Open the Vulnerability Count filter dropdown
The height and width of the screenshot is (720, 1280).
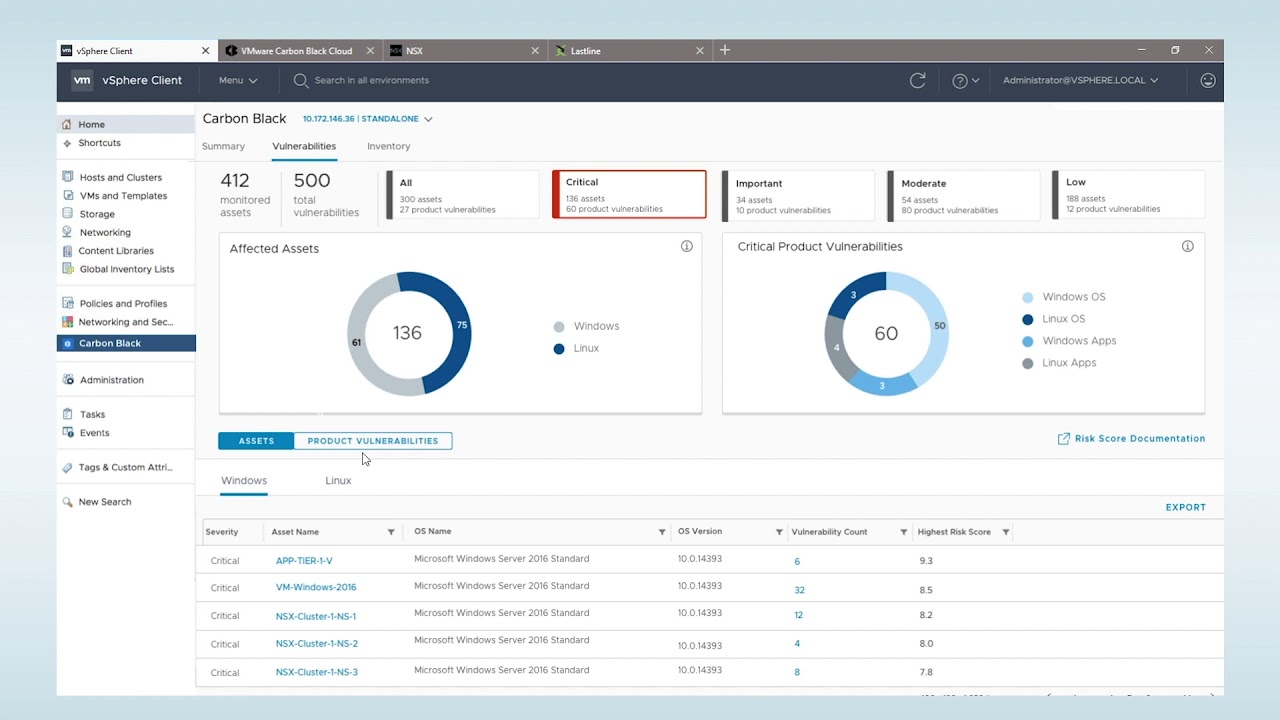(903, 531)
